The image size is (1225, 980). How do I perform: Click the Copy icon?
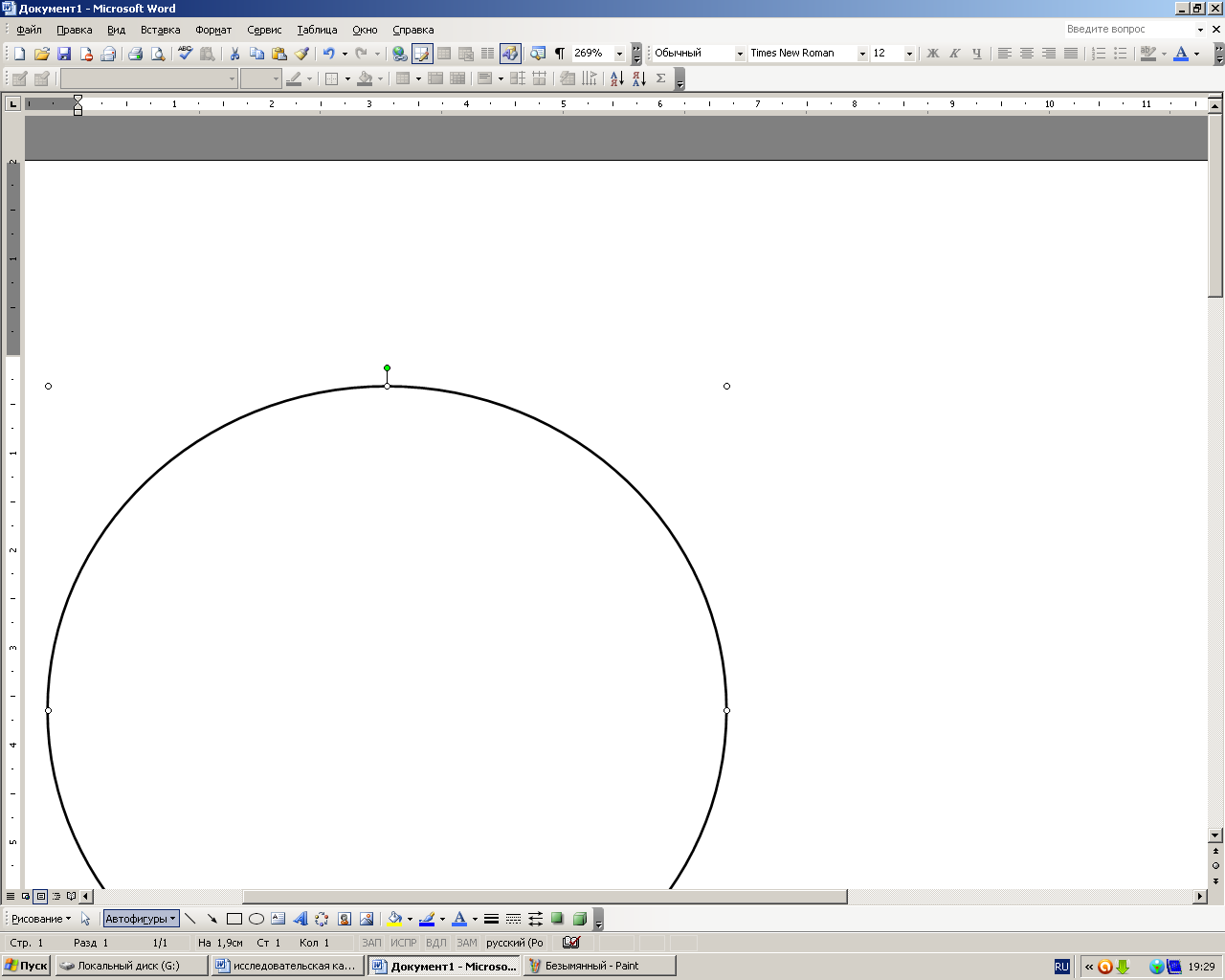point(256,54)
